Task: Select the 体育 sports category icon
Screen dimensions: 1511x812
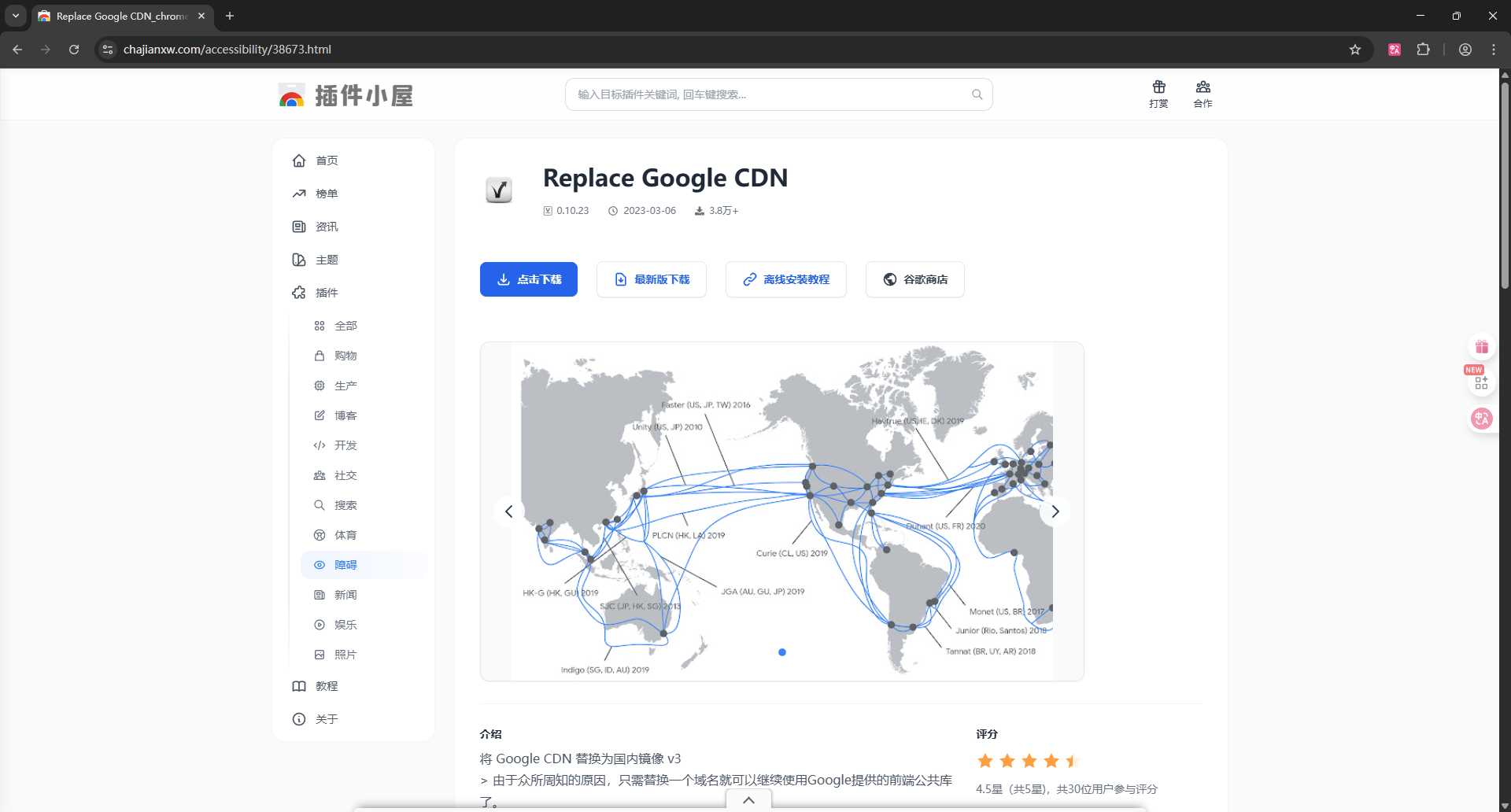Action: coord(320,535)
